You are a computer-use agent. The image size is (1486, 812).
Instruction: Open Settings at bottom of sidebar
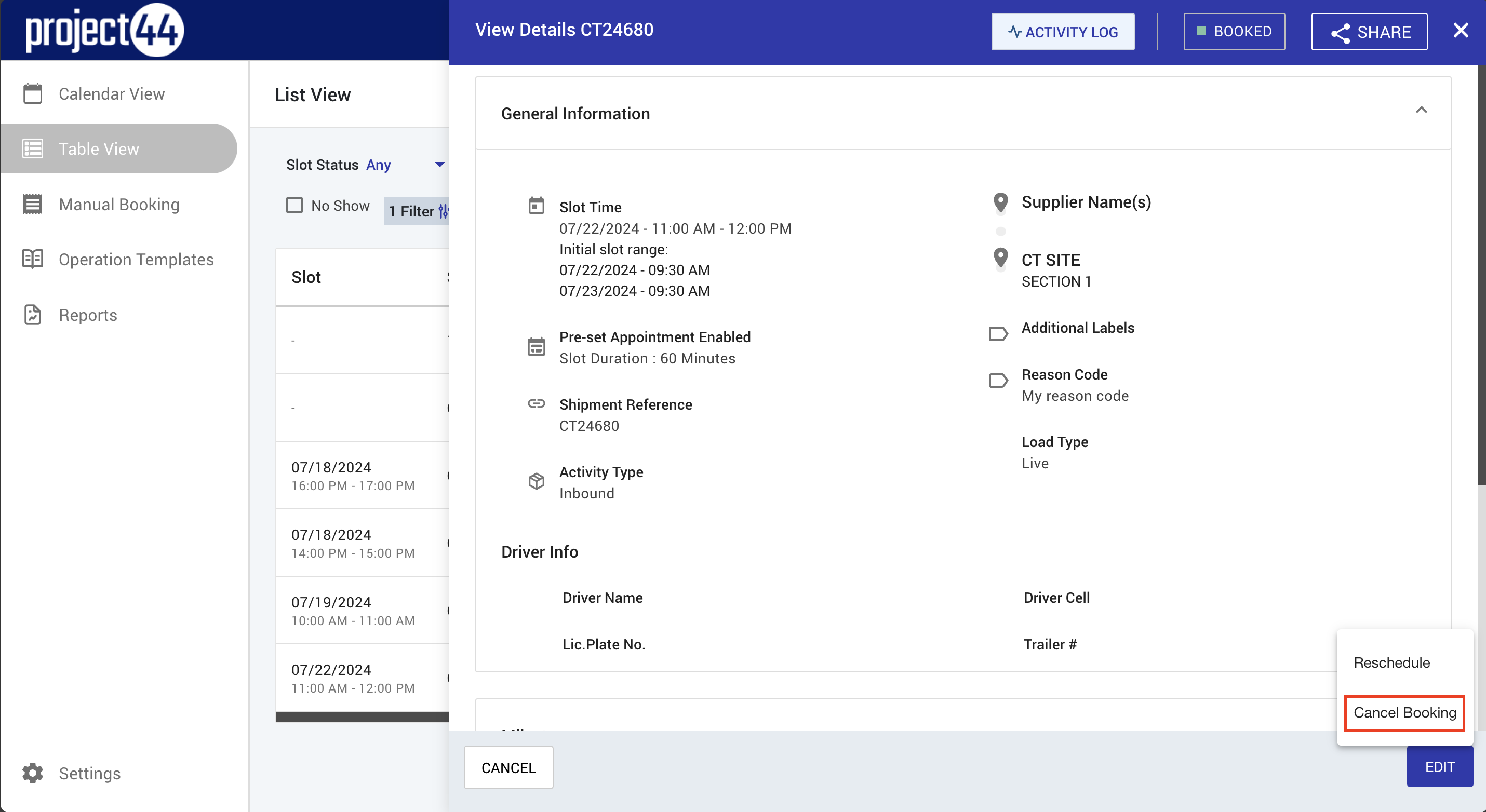(89, 774)
